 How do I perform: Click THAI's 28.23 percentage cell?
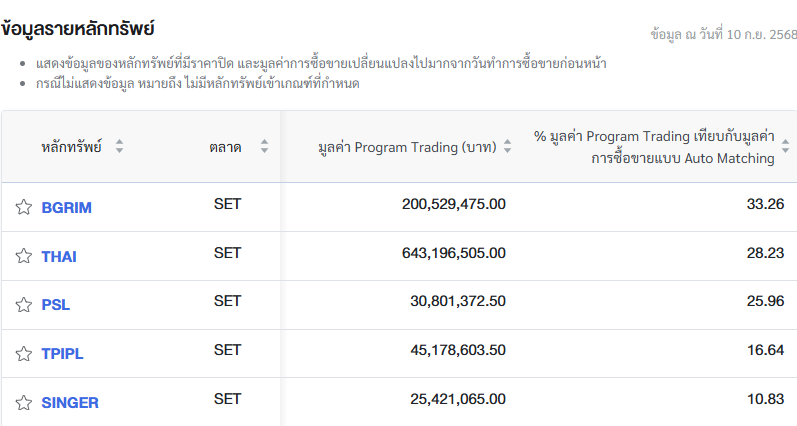(764, 253)
